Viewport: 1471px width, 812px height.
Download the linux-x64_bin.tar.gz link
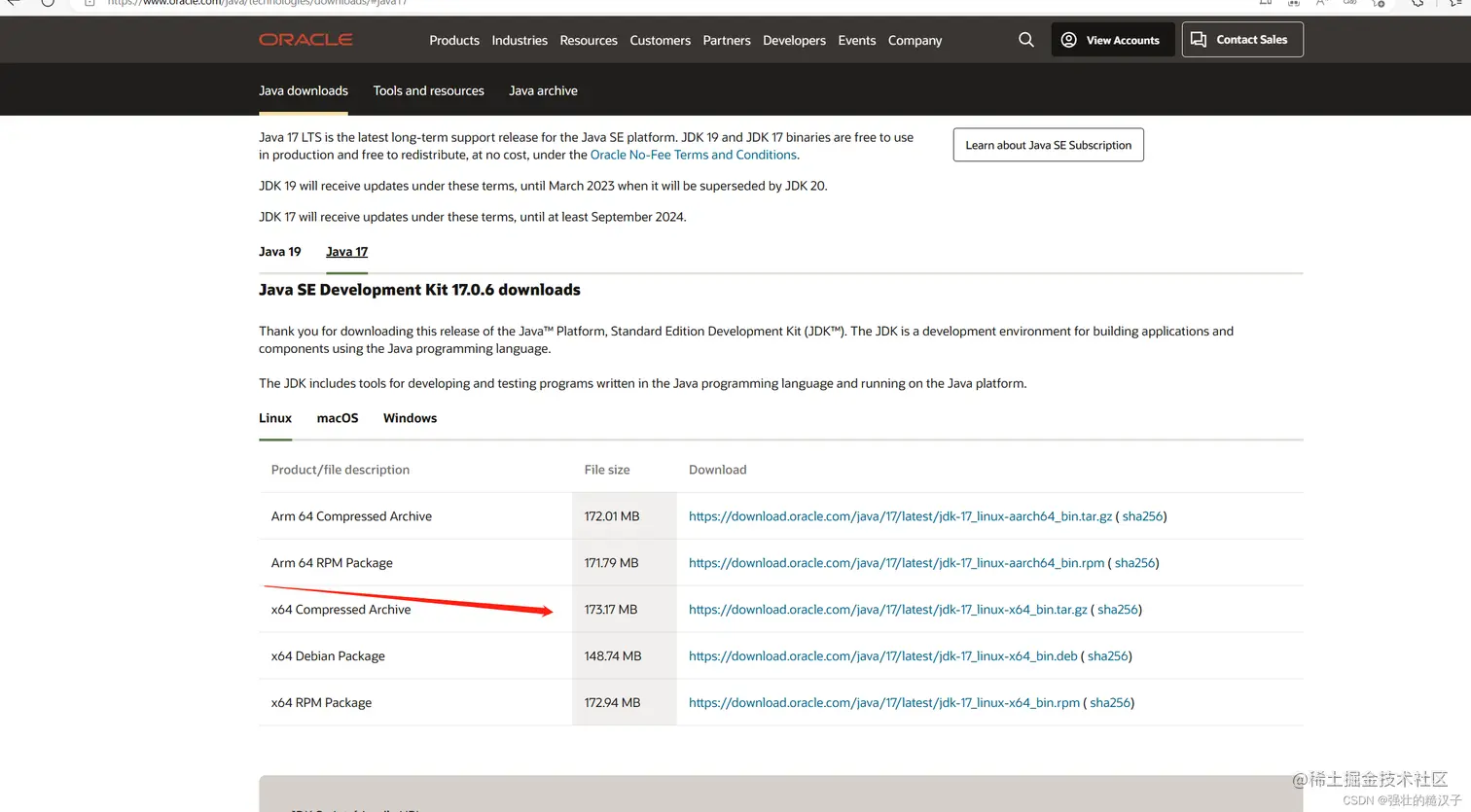888,610
